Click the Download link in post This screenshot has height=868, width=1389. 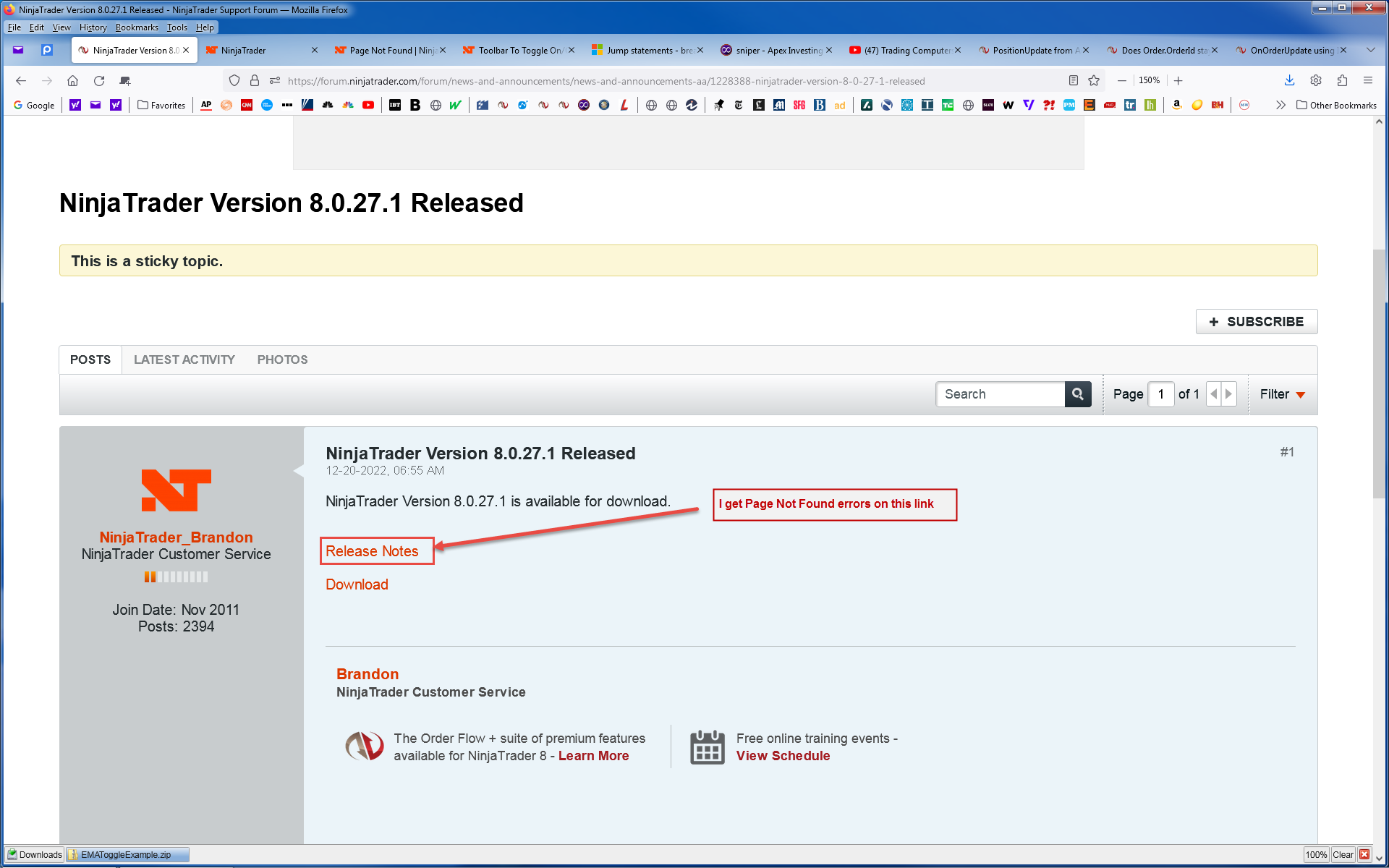click(357, 584)
